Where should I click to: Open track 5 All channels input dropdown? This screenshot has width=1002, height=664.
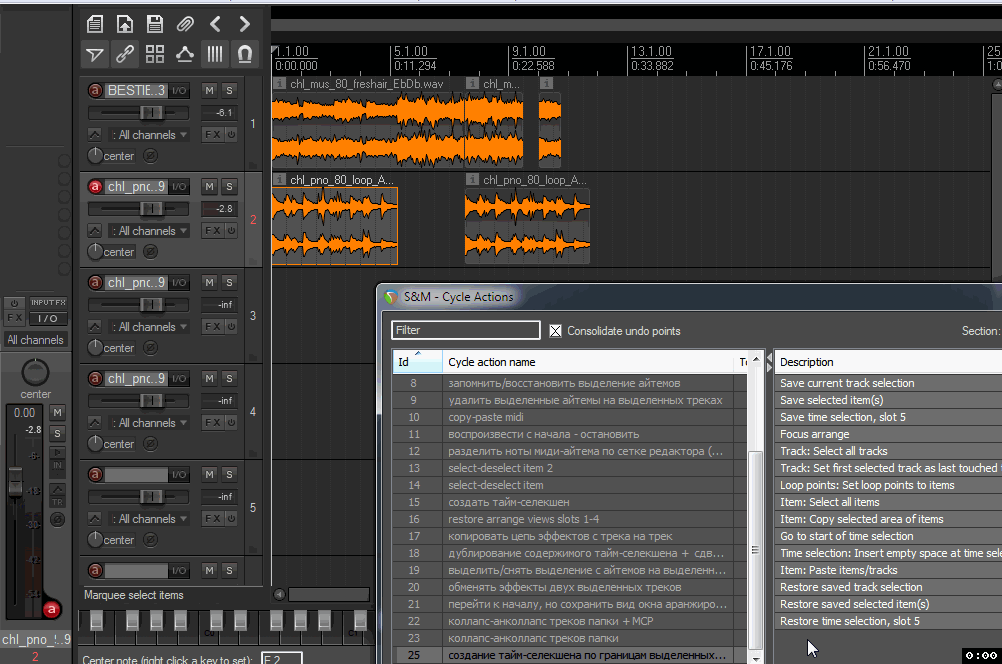pyautogui.click(x=148, y=518)
